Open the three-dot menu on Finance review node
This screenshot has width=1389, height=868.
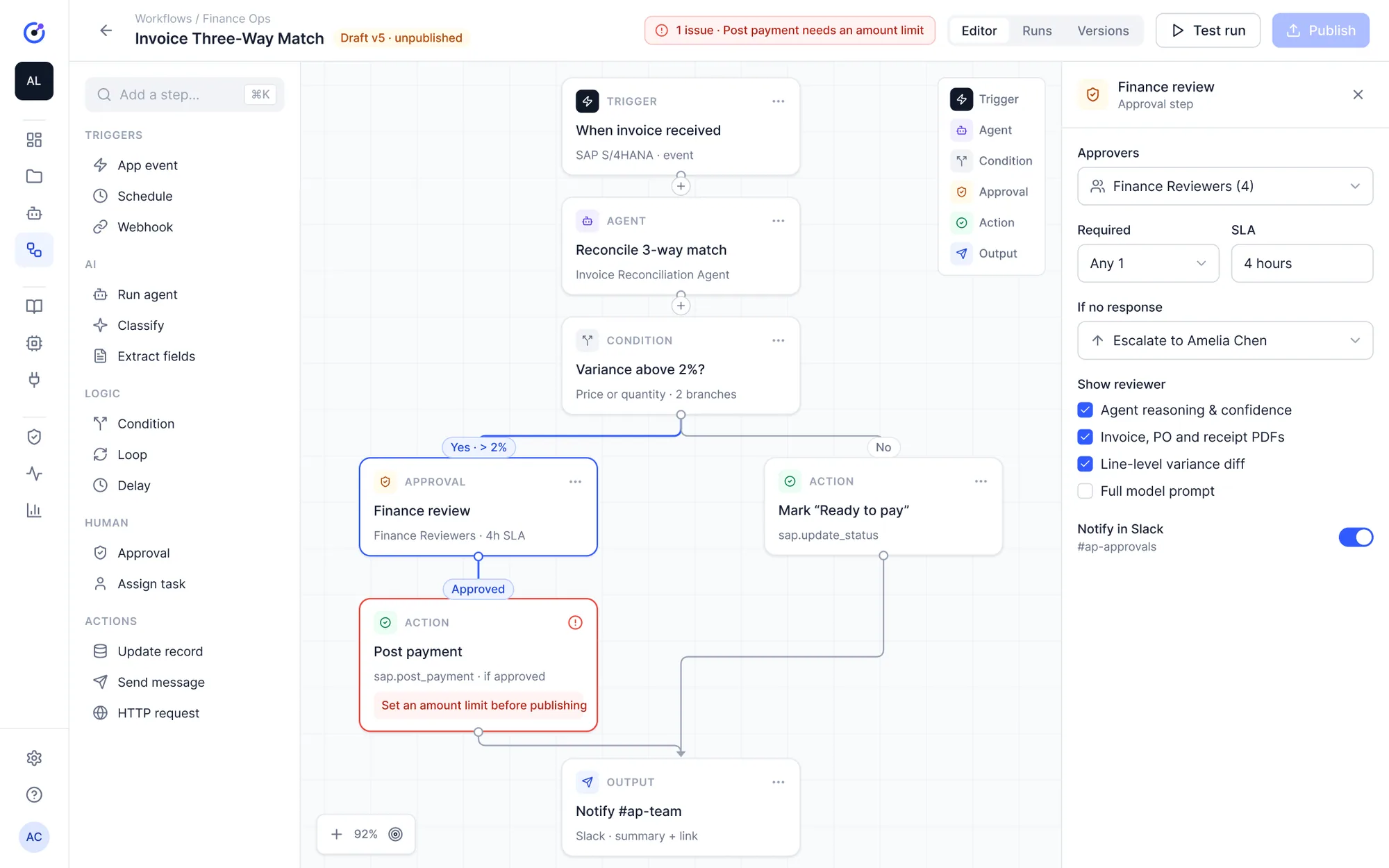(575, 482)
